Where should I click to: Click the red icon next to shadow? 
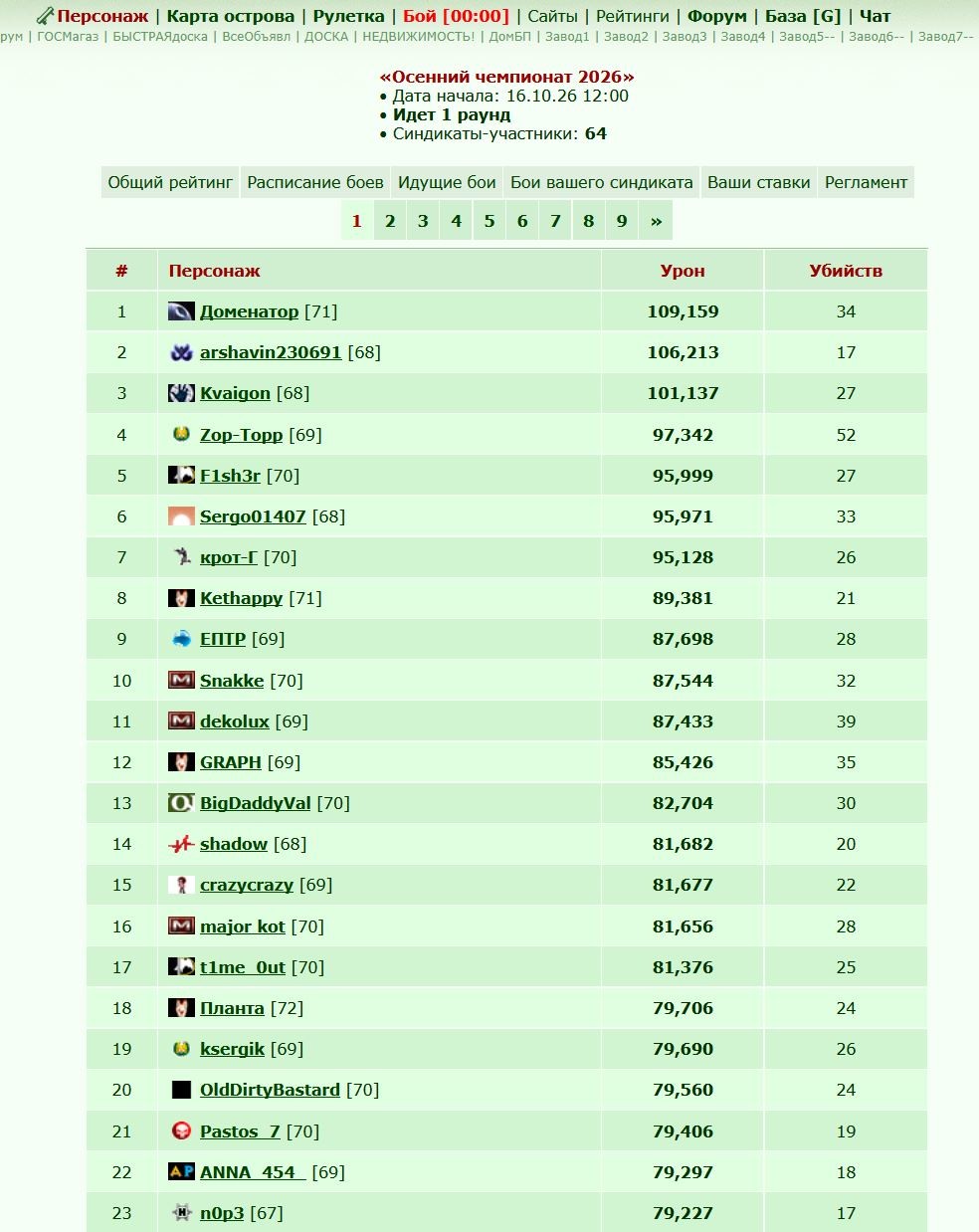181,844
